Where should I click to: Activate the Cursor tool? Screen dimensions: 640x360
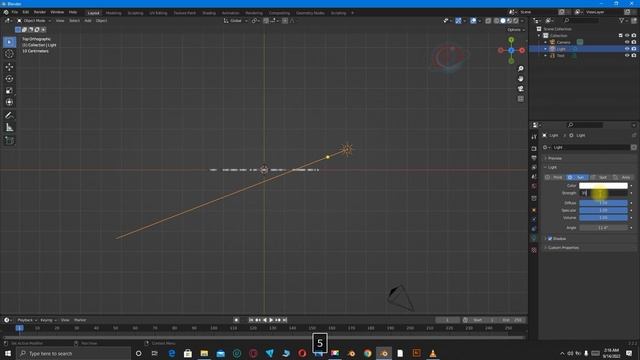click(9, 54)
